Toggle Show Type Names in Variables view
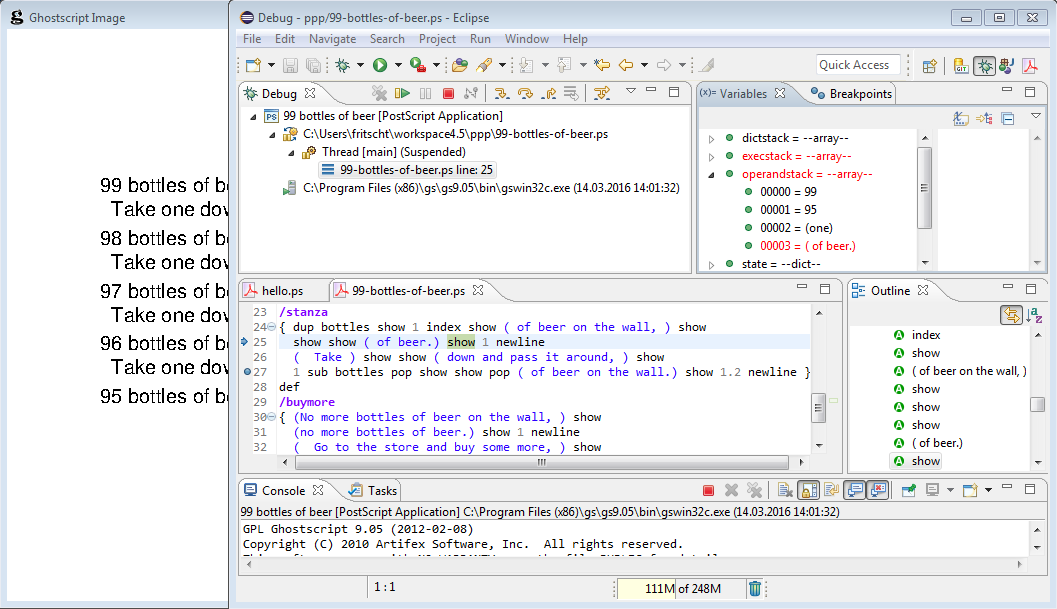The height and width of the screenshot is (609, 1057). coord(961,119)
